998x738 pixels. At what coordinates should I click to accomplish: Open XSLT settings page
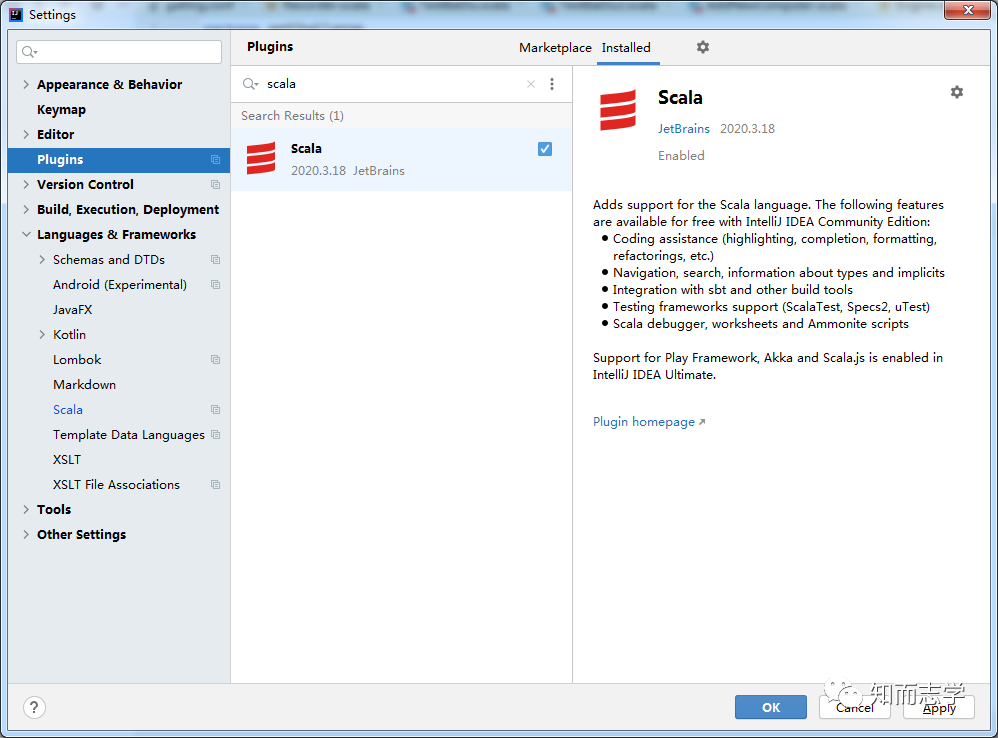point(67,459)
